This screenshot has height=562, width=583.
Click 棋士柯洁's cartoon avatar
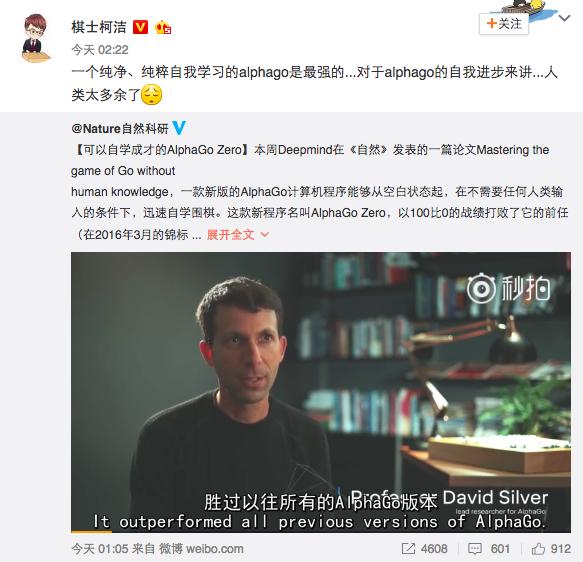(35, 38)
